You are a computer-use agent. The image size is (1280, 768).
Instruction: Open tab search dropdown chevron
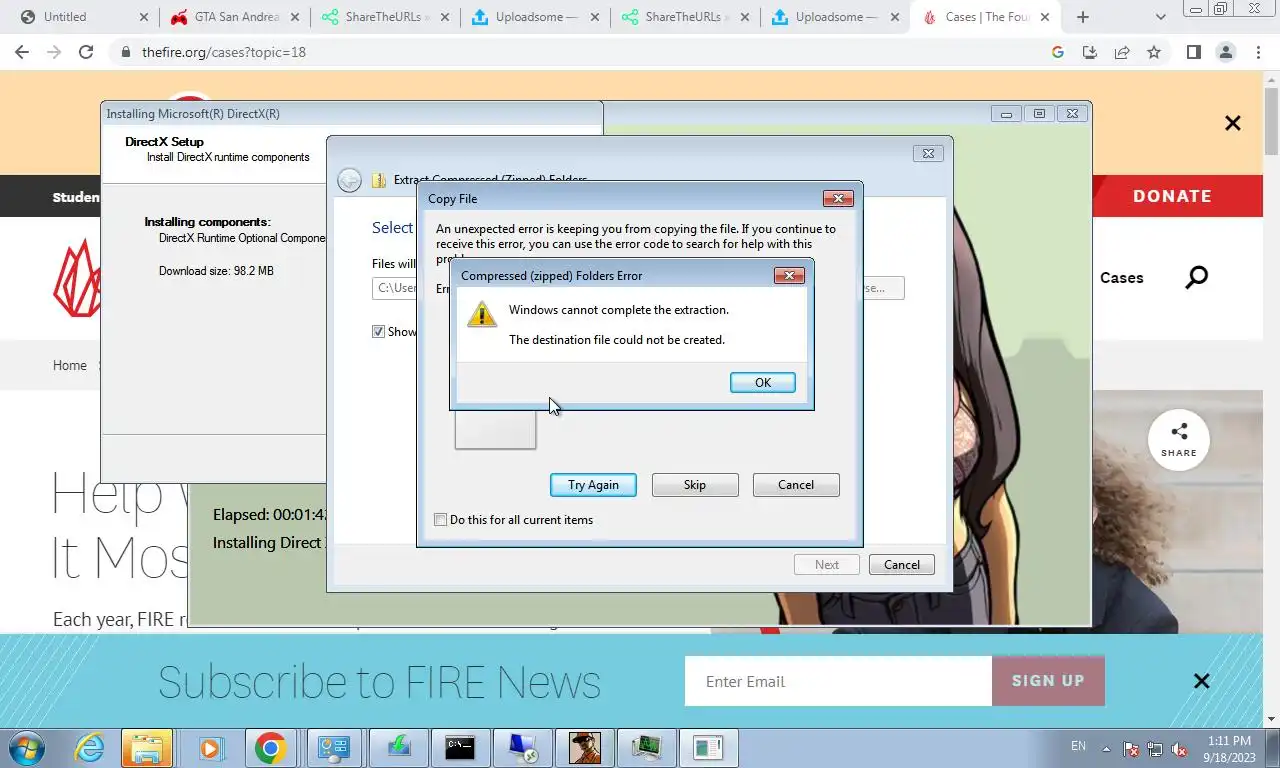point(1161,17)
